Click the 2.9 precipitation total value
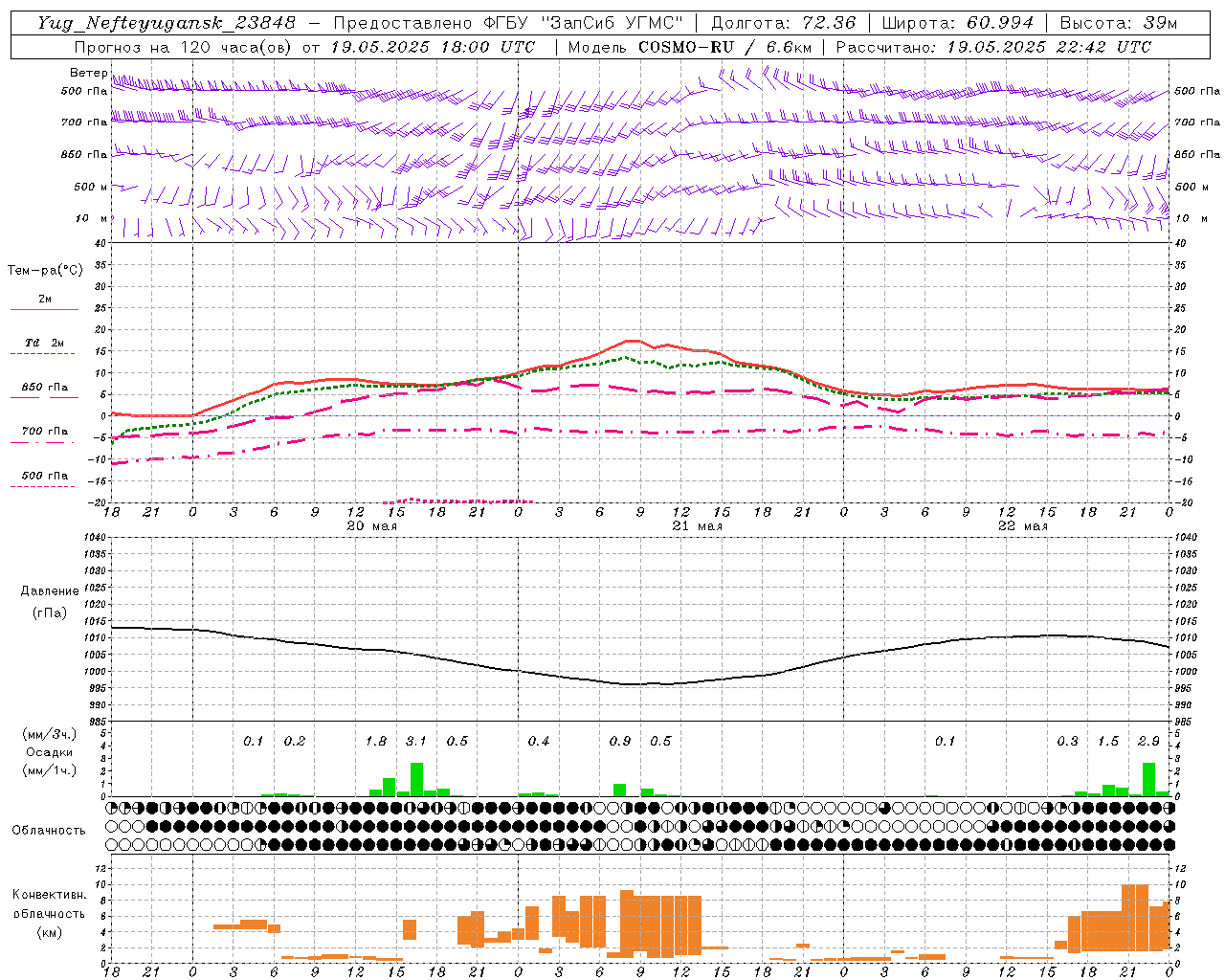 pyautogui.click(x=1148, y=741)
